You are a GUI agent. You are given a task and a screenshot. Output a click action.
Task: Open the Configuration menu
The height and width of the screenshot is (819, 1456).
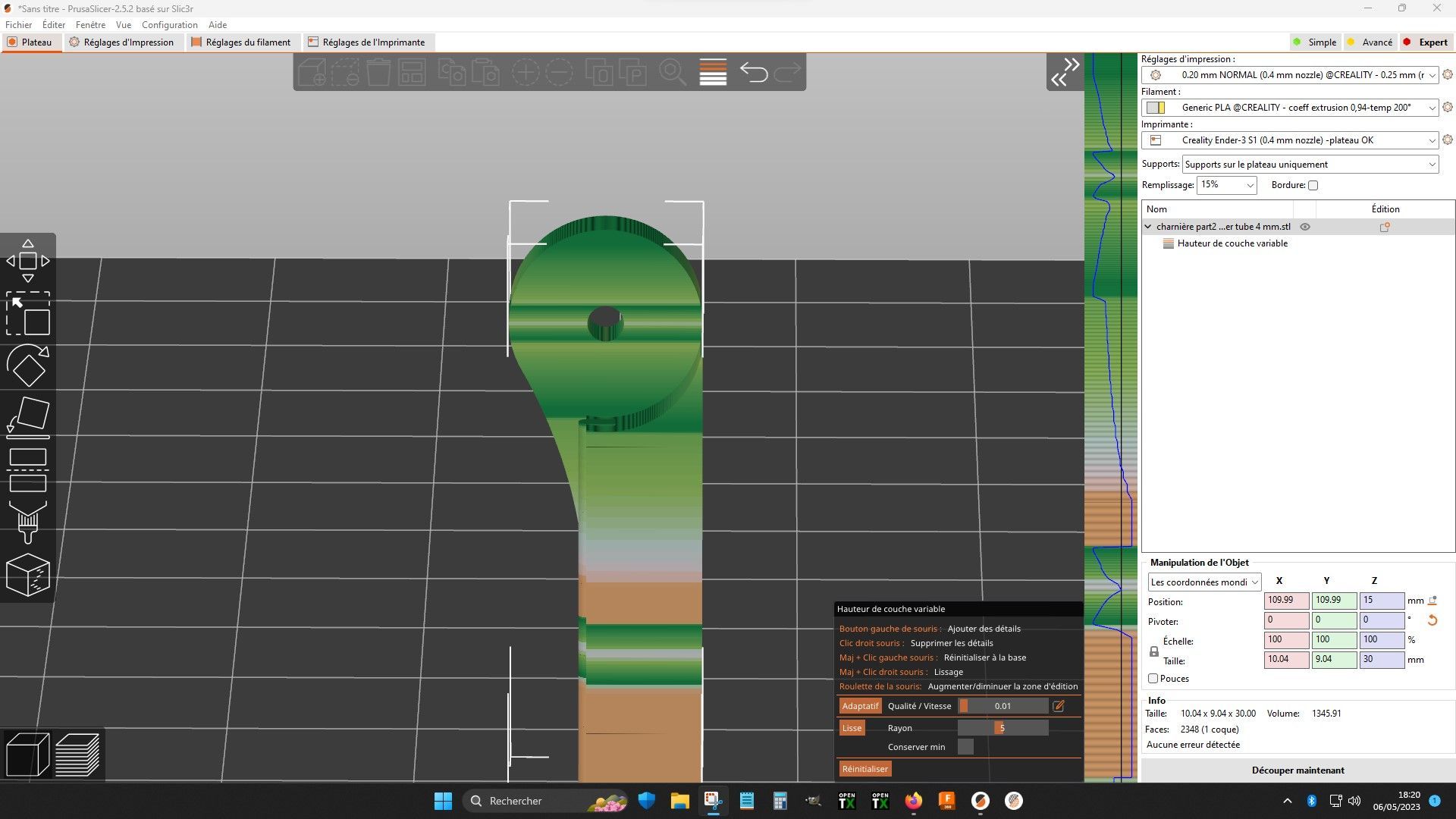[170, 25]
